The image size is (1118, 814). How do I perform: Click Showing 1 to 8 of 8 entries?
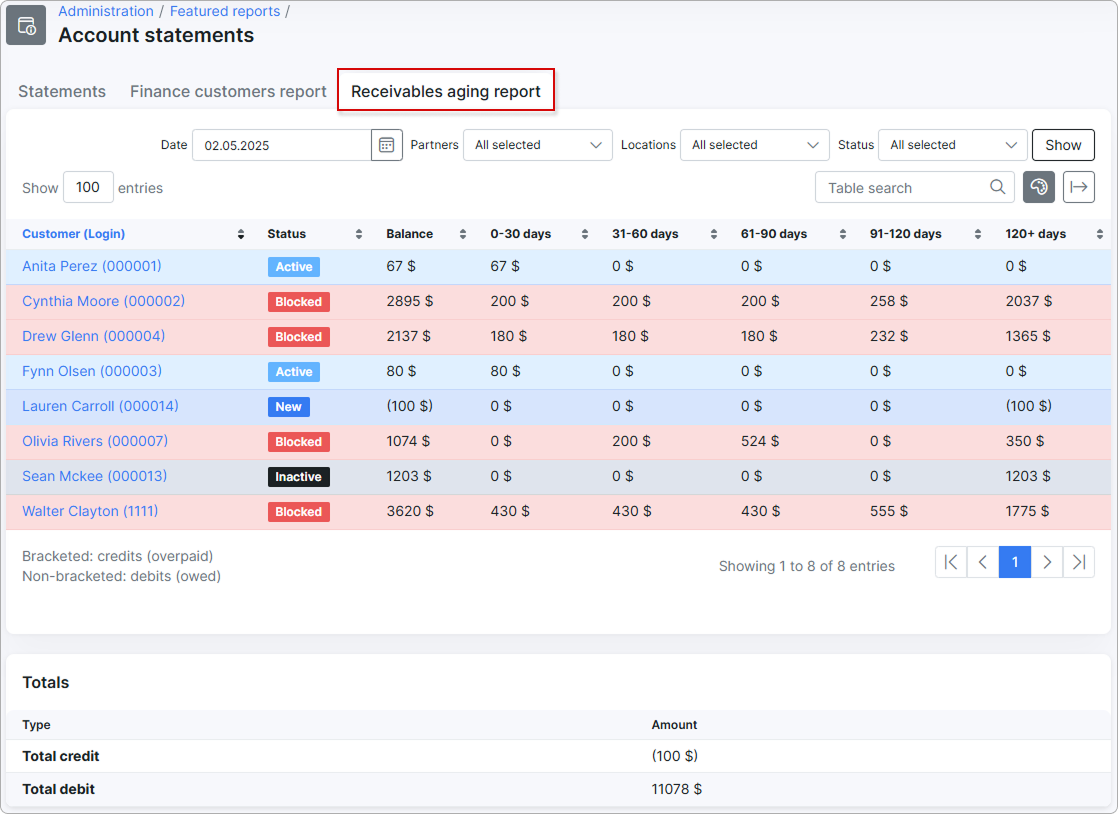pyautogui.click(x=806, y=566)
